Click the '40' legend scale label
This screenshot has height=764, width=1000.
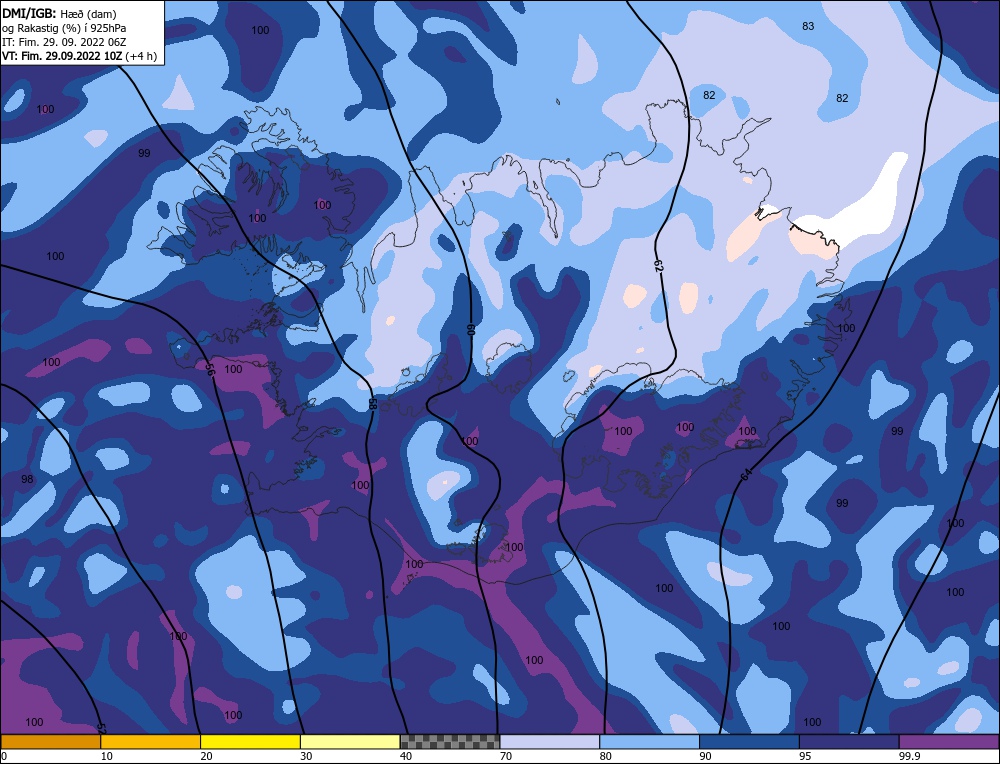point(406,756)
